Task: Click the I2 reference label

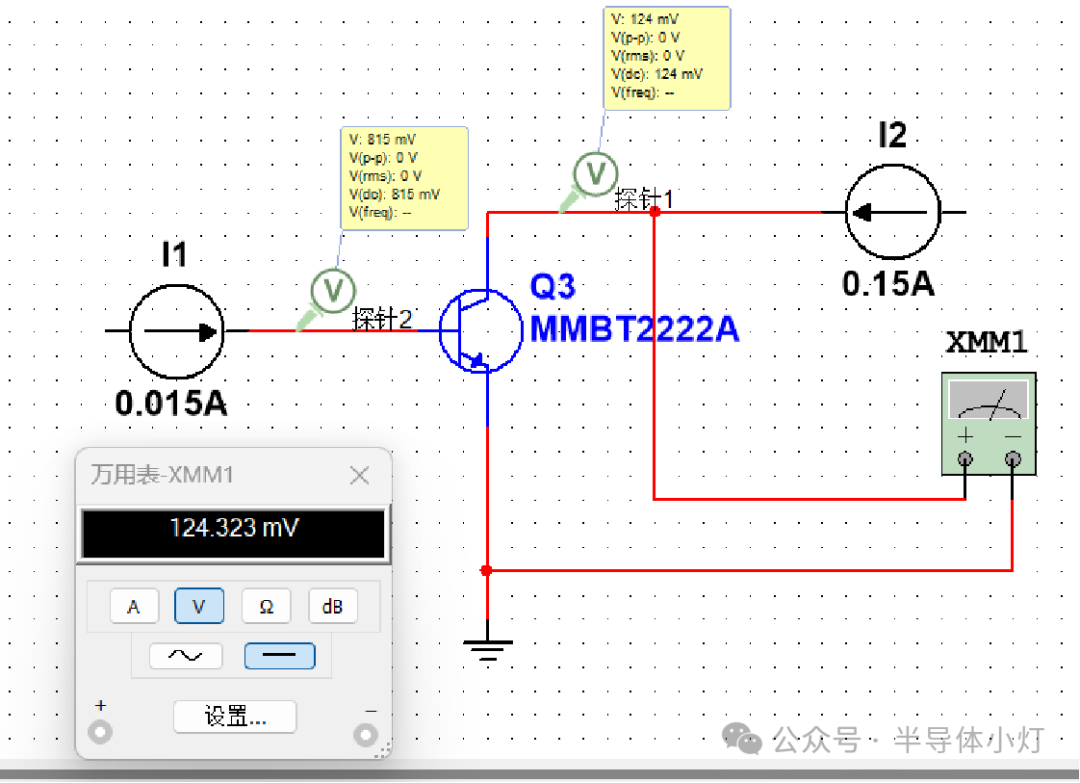Action: pos(893,135)
